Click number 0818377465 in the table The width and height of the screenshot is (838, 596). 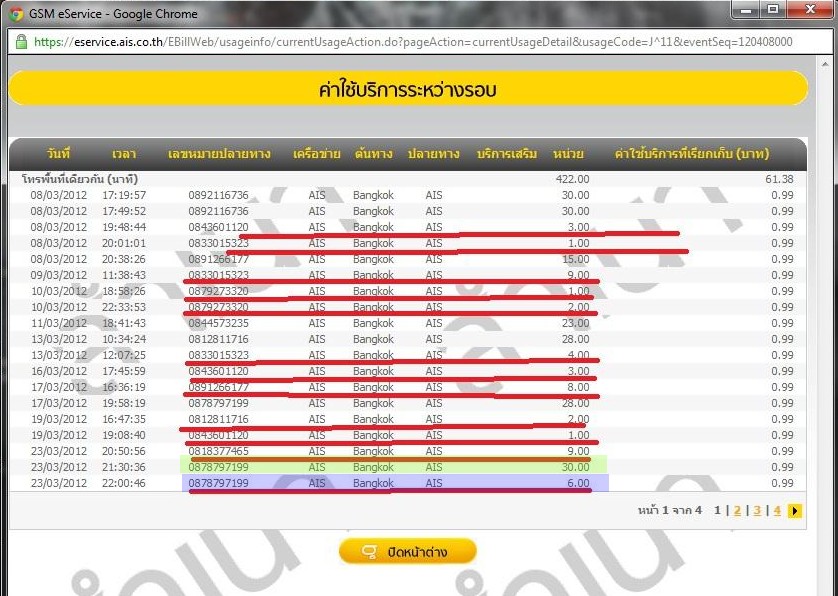point(218,451)
